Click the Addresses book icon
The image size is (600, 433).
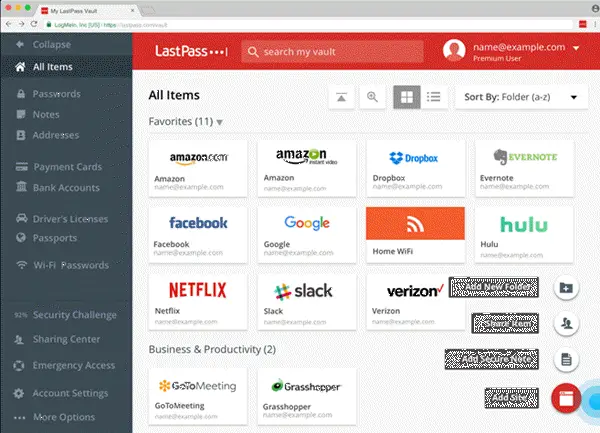(21, 135)
